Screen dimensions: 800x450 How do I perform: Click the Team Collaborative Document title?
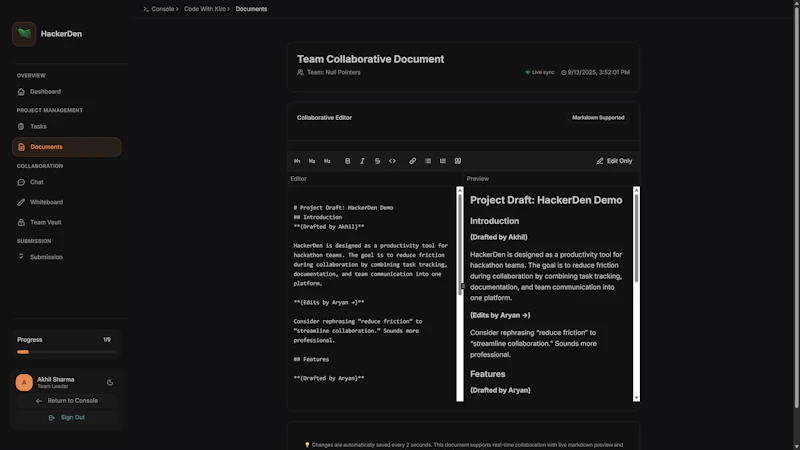(370, 59)
